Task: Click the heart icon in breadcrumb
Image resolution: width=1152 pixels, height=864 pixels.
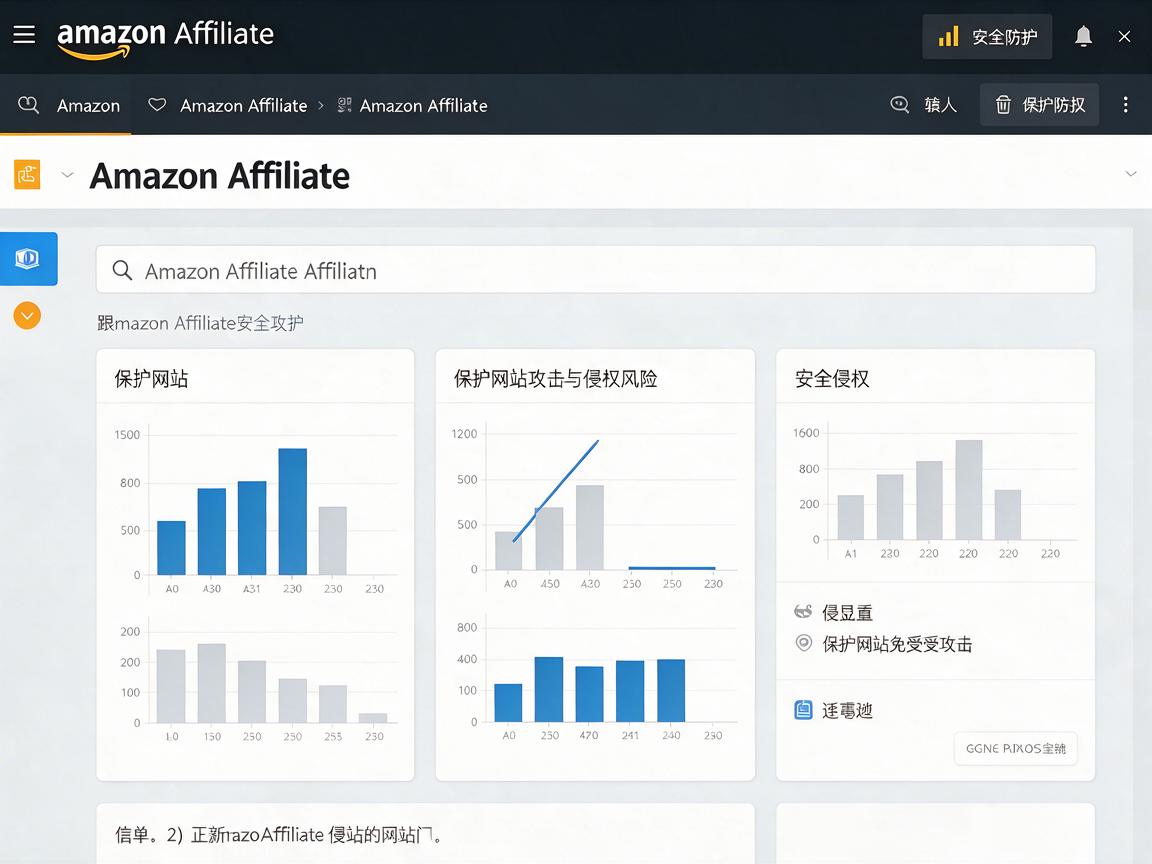Action: pos(157,105)
